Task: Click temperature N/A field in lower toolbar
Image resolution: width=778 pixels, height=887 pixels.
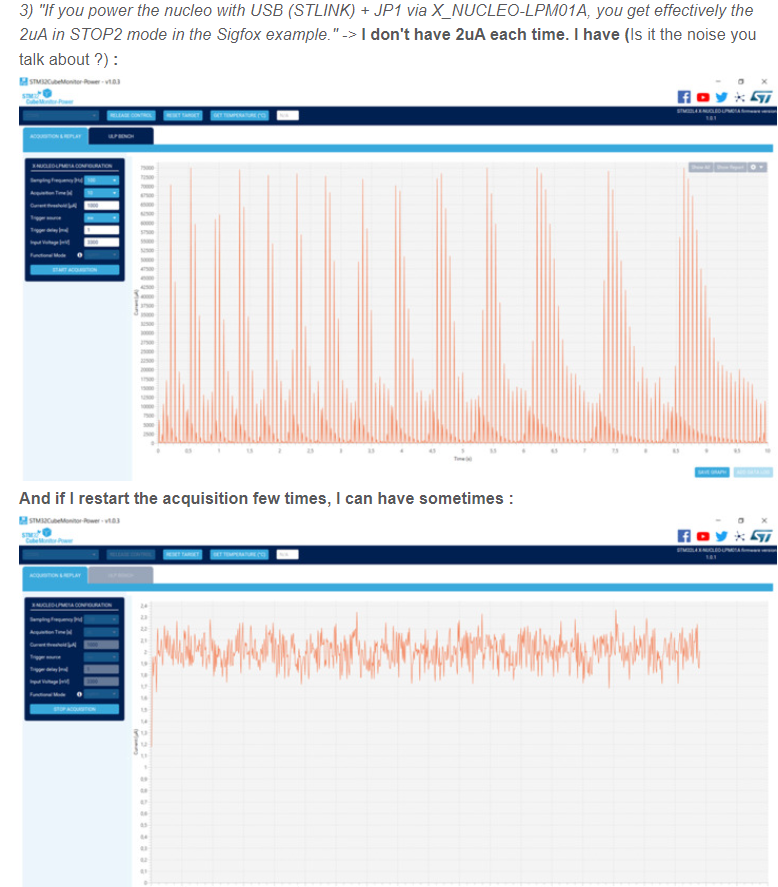Action: click(287, 554)
